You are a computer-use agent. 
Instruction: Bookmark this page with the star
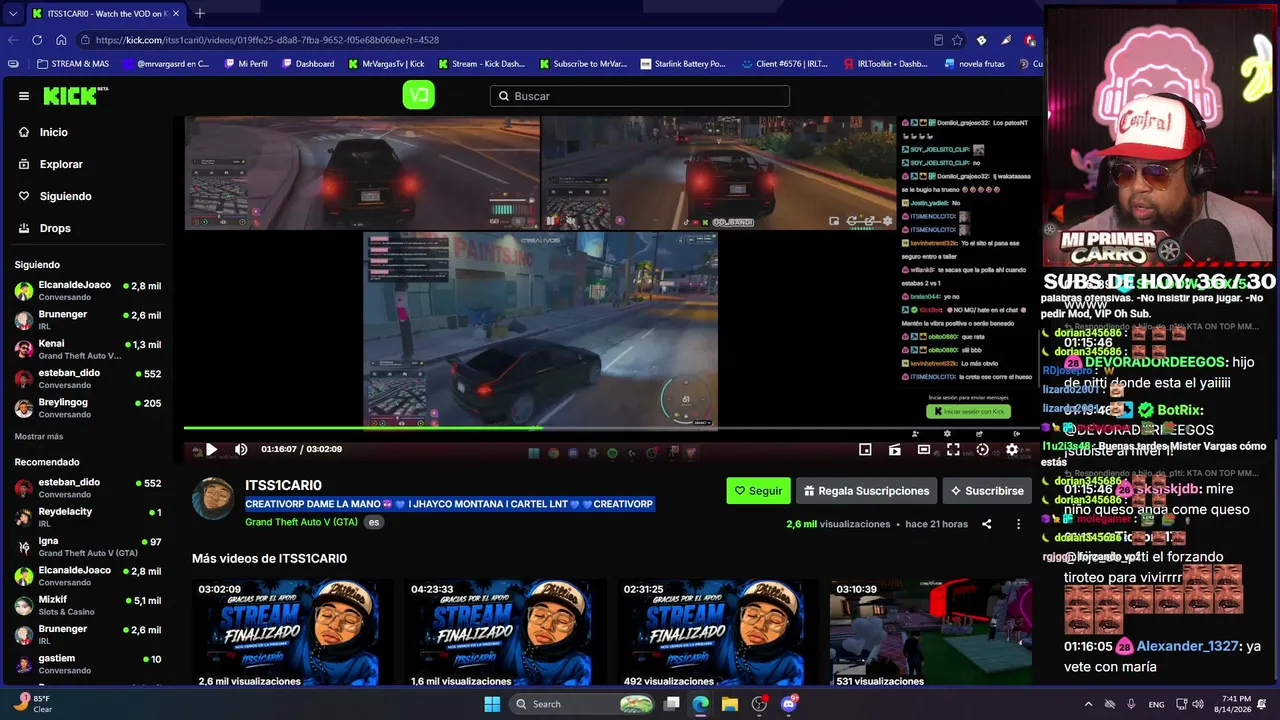tap(957, 40)
